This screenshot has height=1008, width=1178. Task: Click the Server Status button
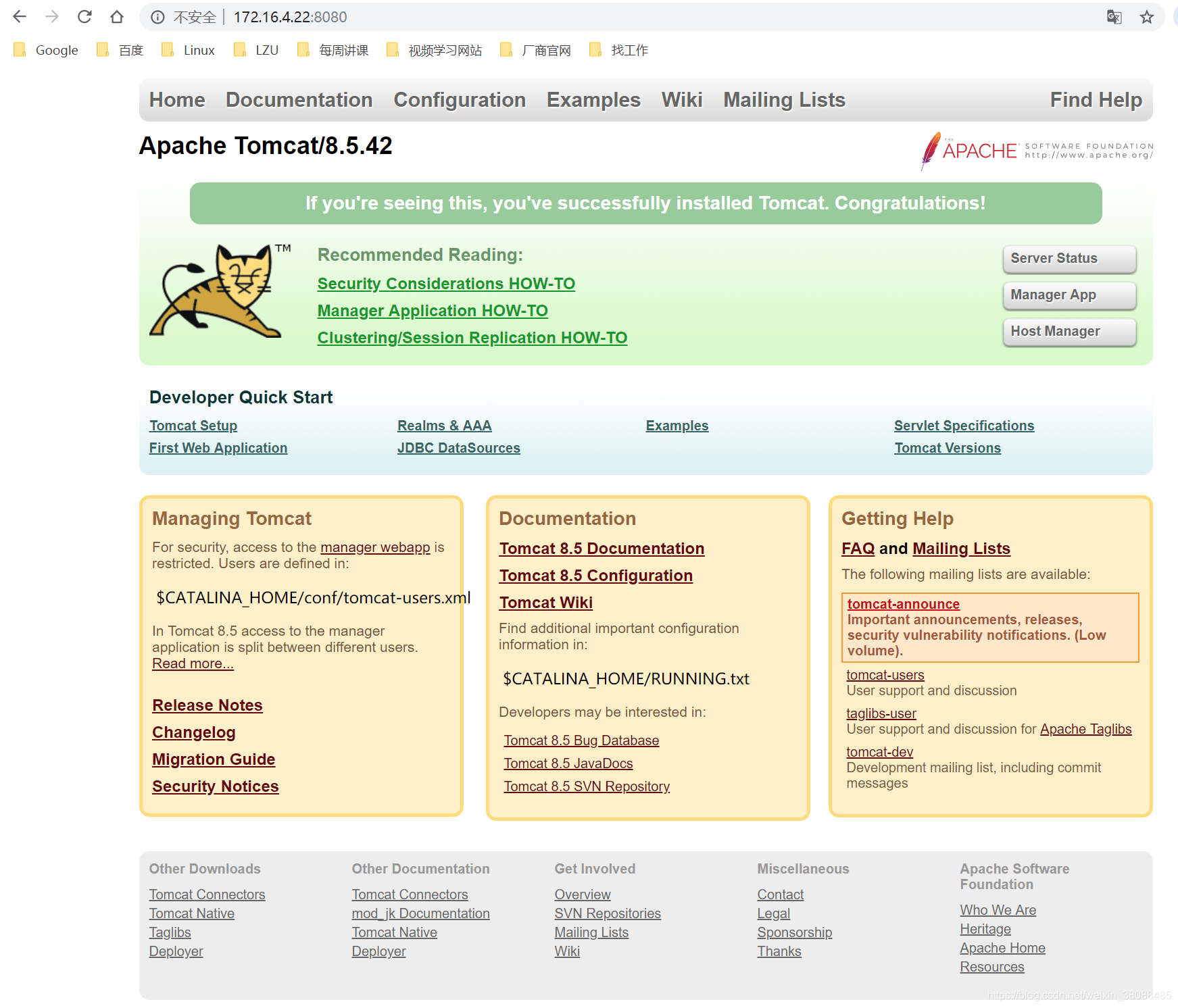1069,259
